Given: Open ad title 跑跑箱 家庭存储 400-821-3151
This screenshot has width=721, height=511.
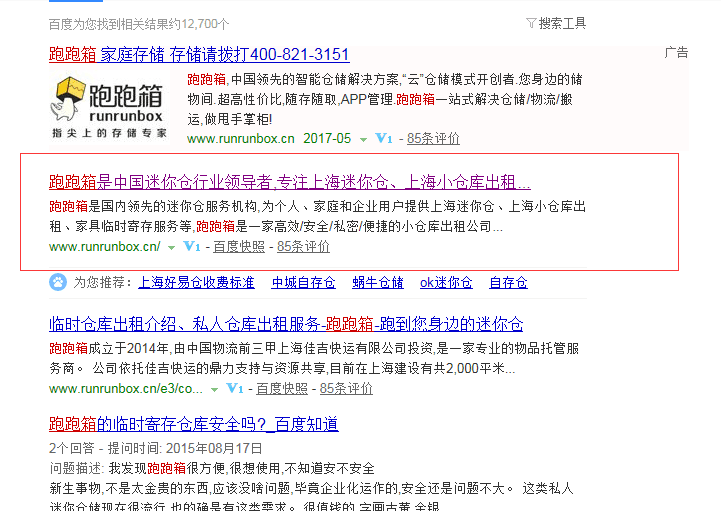Looking at the screenshot, I should pos(199,55).
